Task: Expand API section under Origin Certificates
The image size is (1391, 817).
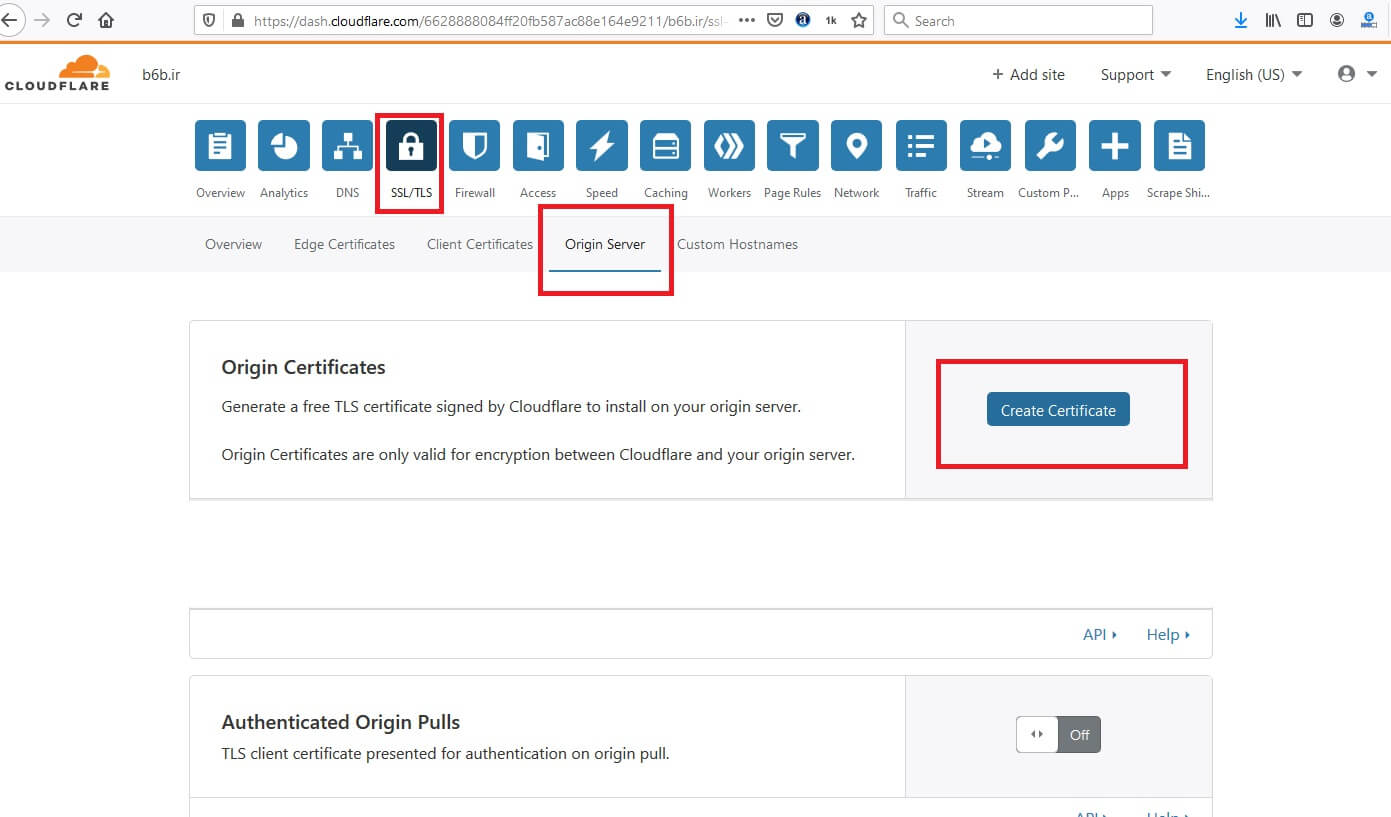Action: [x=1100, y=634]
